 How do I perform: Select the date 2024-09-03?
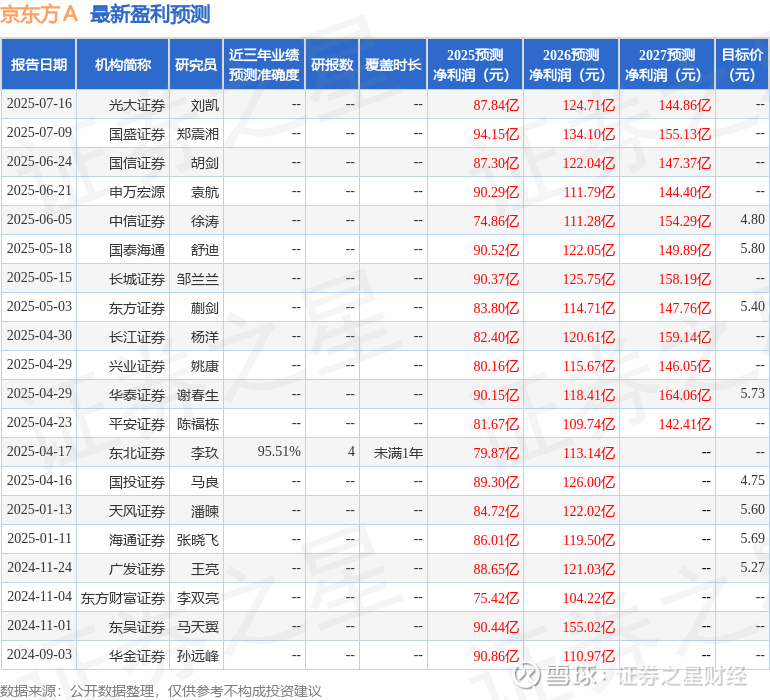[x=39, y=654]
